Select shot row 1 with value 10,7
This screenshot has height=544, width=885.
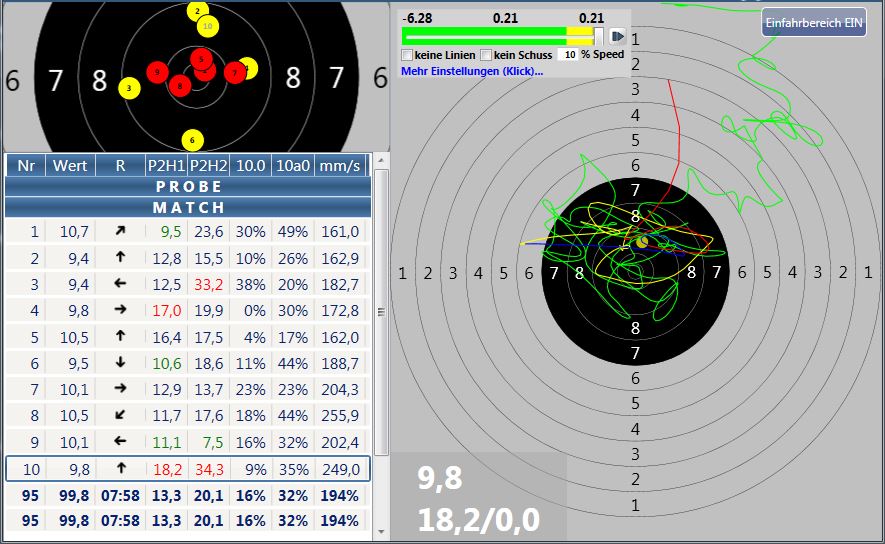[x=187, y=232]
